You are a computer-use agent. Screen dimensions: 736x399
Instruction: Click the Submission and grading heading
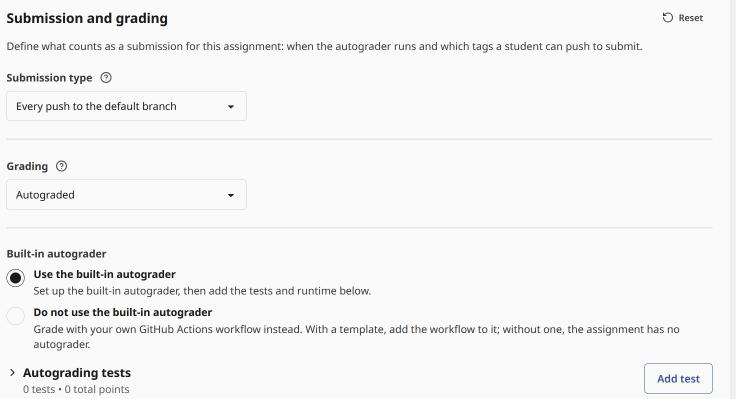[x=87, y=18]
